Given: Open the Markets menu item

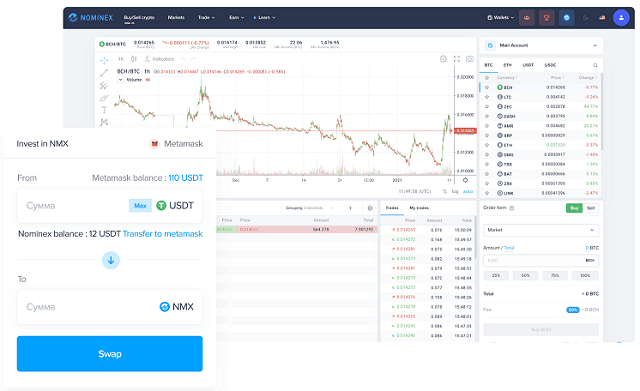Looking at the screenshot, I should tap(176, 18).
